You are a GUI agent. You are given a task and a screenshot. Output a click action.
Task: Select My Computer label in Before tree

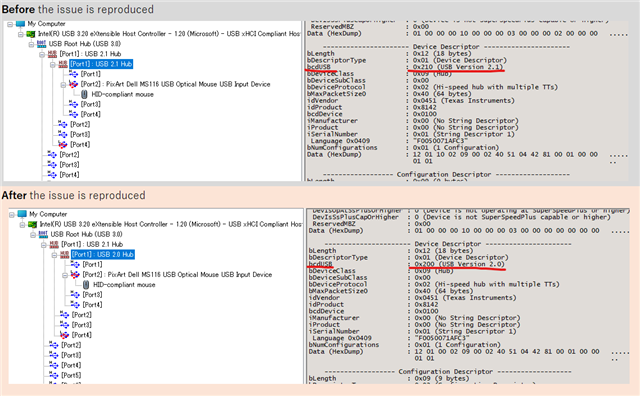(x=47, y=24)
